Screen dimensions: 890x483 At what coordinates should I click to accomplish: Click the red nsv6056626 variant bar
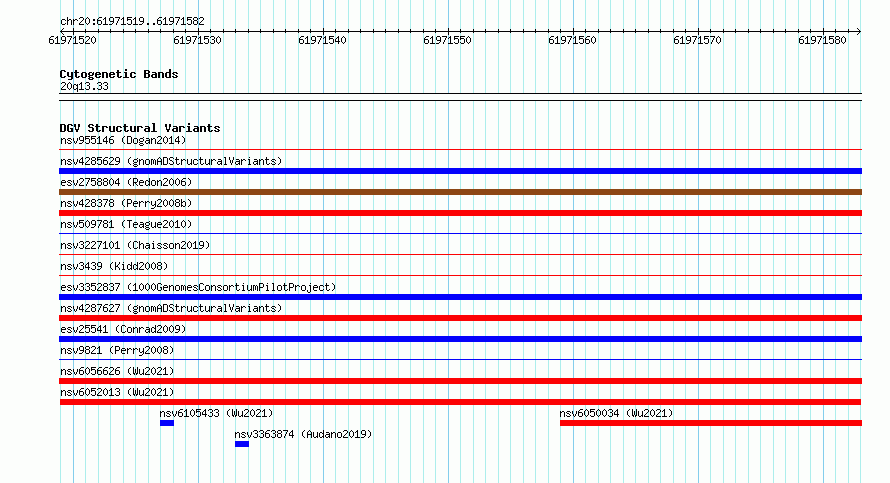coord(460,381)
